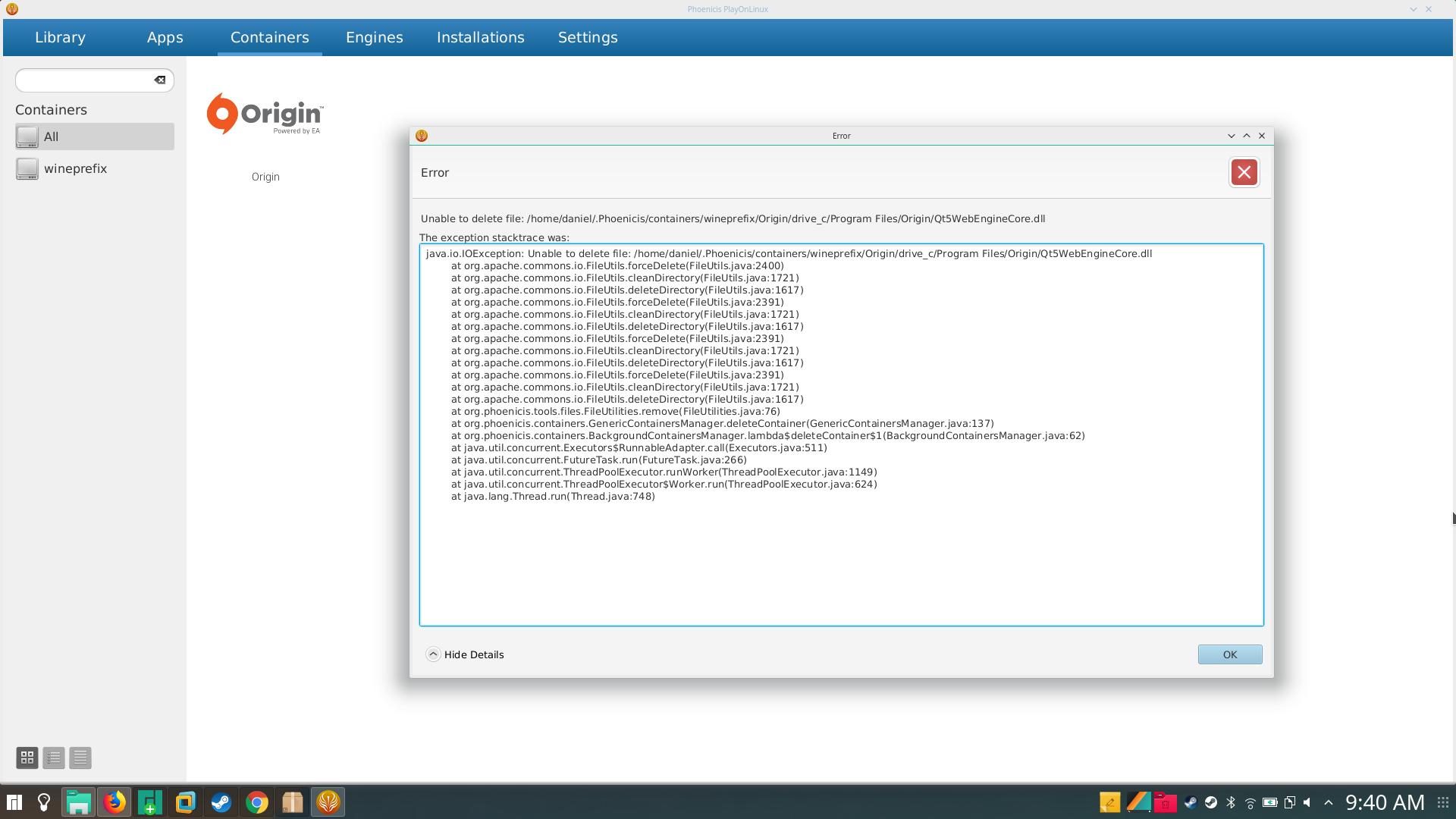Expand hidden system tray icons arrow
This screenshot has width=1456, height=819.
pyautogui.click(x=1328, y=802)
